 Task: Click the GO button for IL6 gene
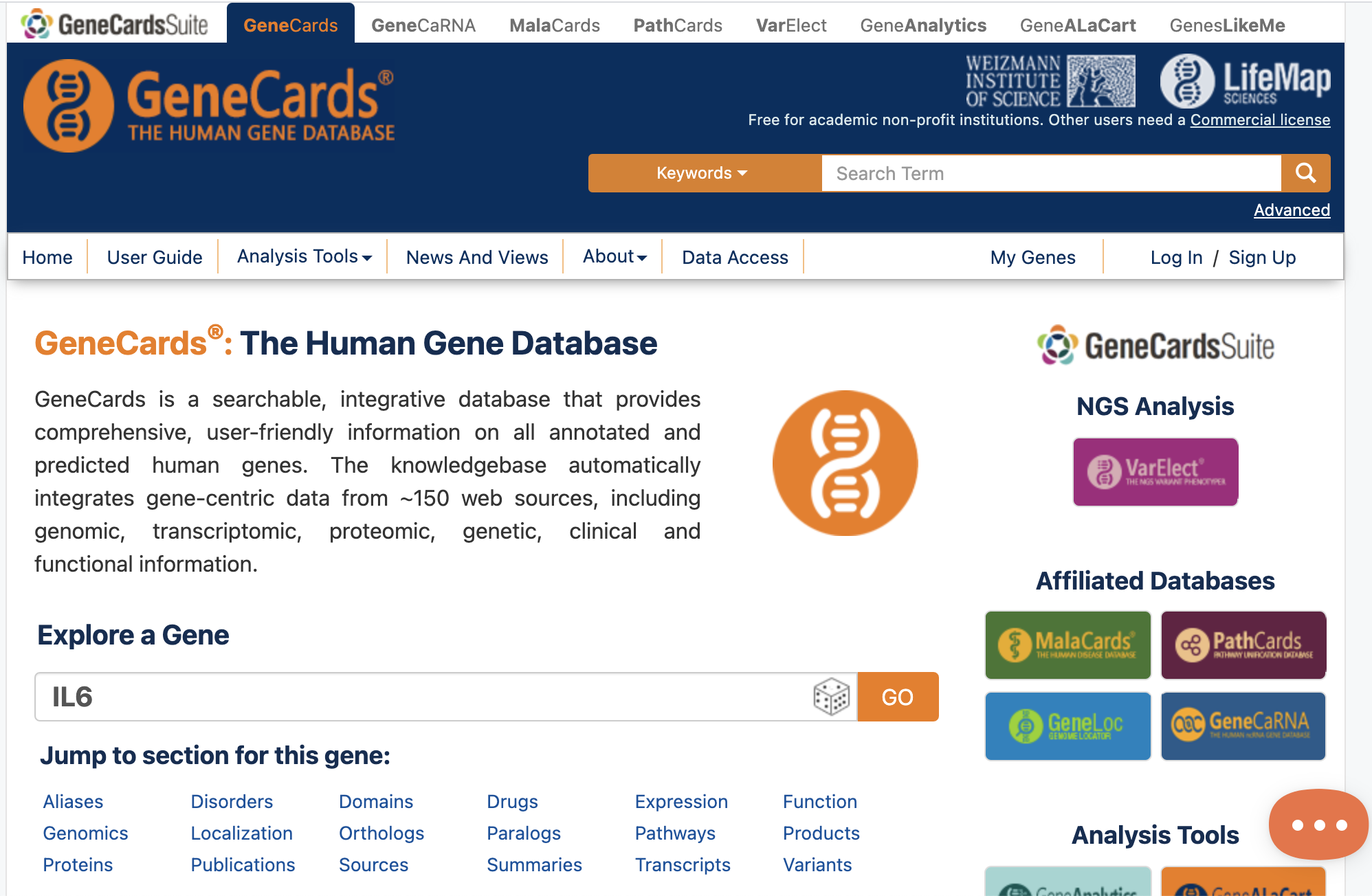click(898, 696)
